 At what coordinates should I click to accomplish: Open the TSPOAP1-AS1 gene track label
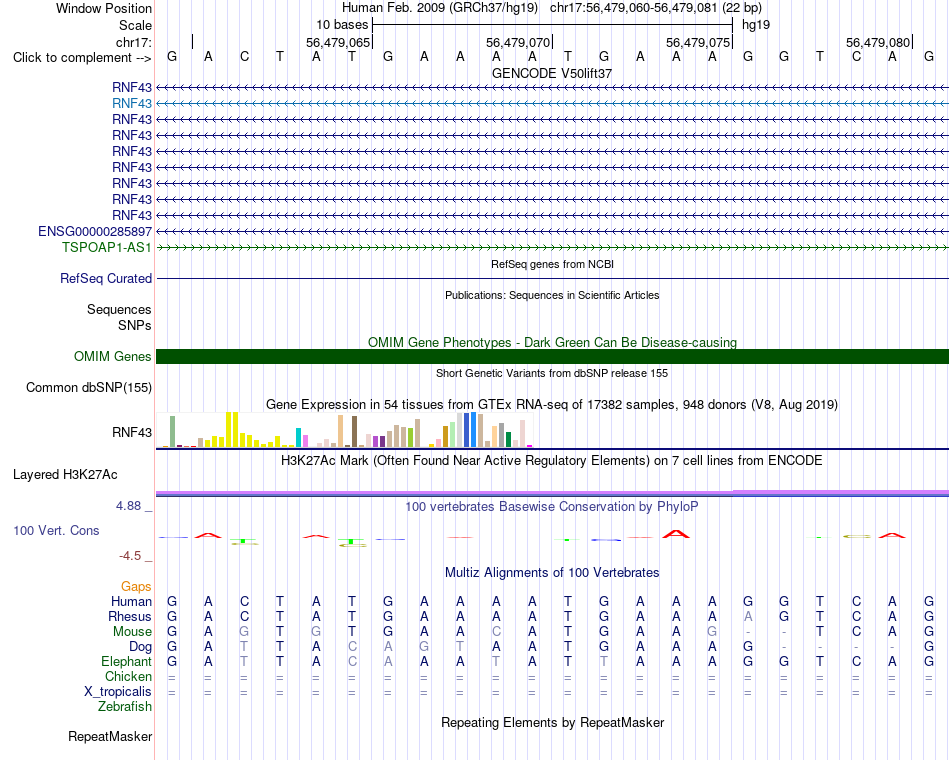pyautogui.click(x=107, y=247)
